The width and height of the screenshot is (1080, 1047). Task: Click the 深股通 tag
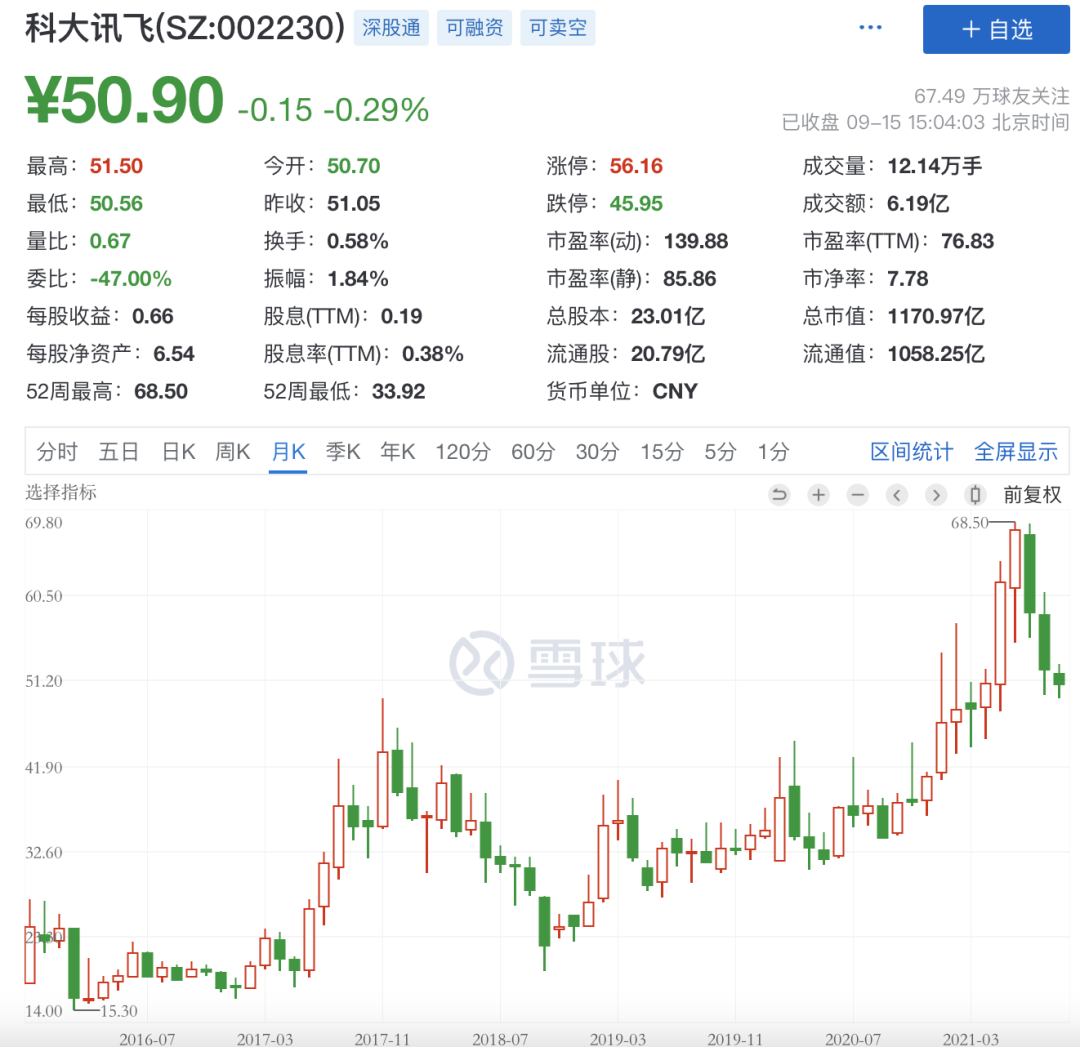tap(391, 28)
